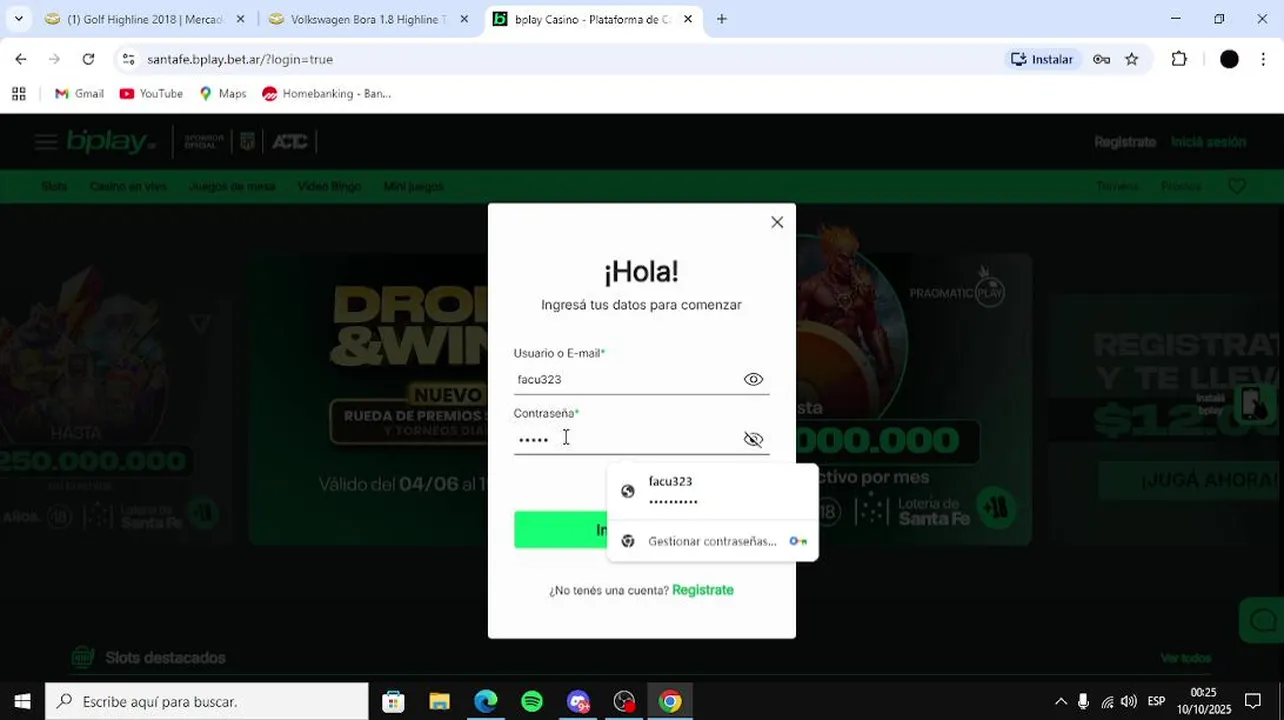Open the green chat support bubble
1284x720 pixels.
click(1262, 620)
